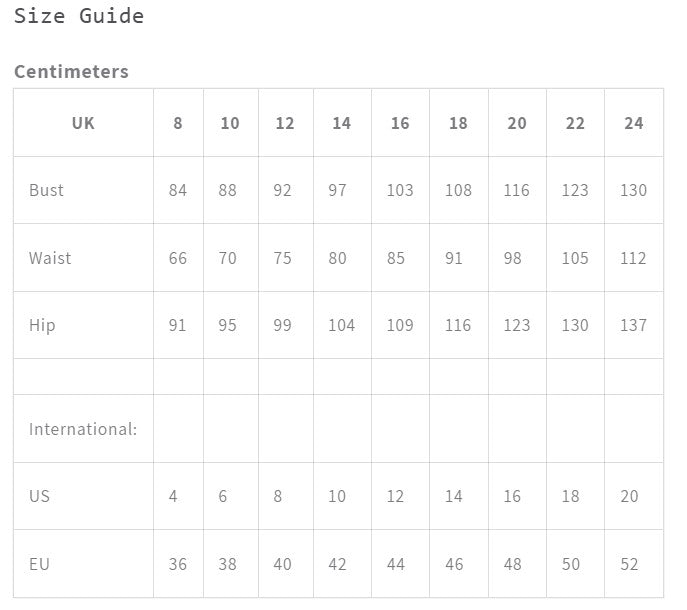
Task: Click the Centimeters label above table
Action: (71, 72)
